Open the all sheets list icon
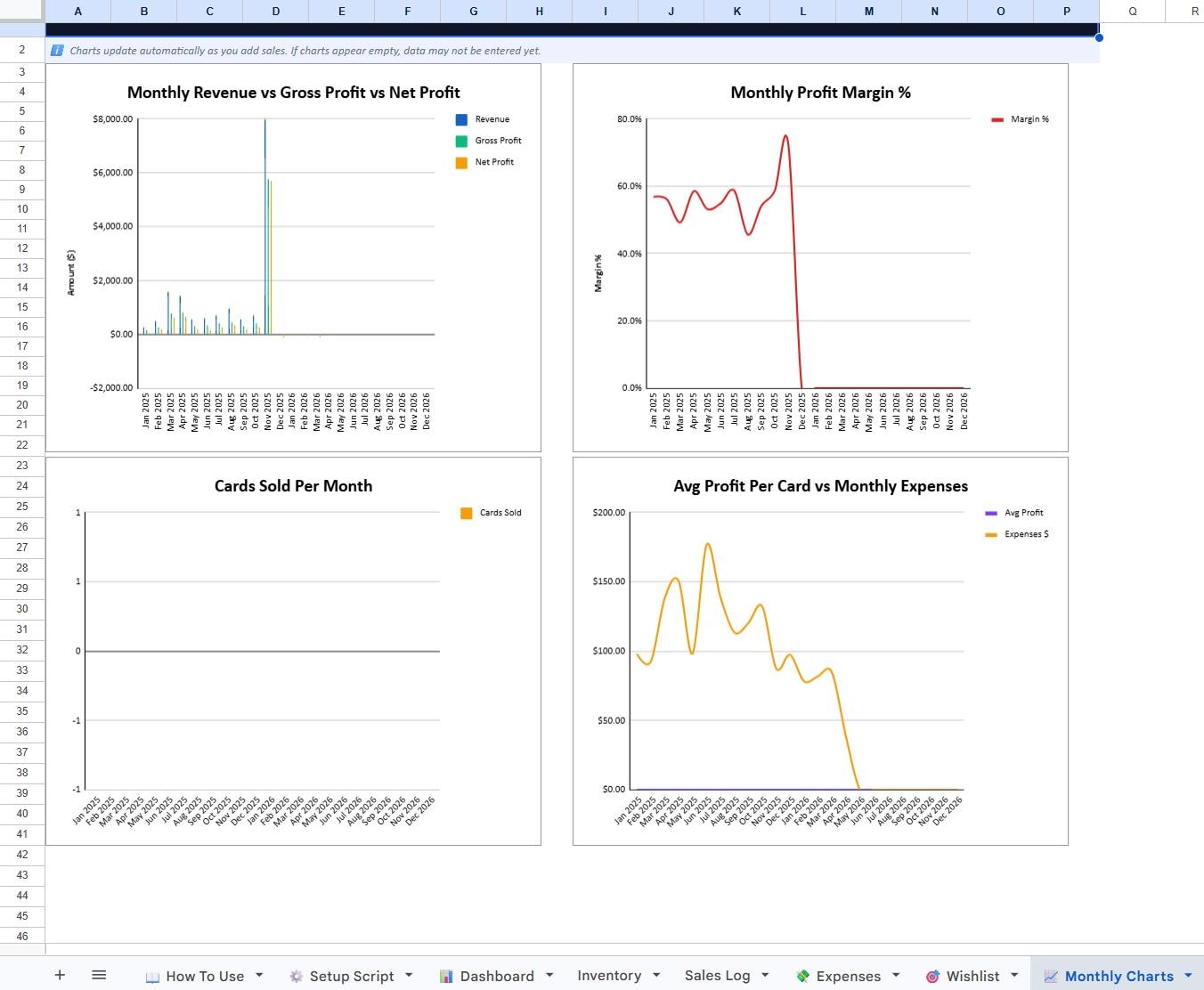The width and height of the screenshot is (1204, 990). (x=99, y=976)
